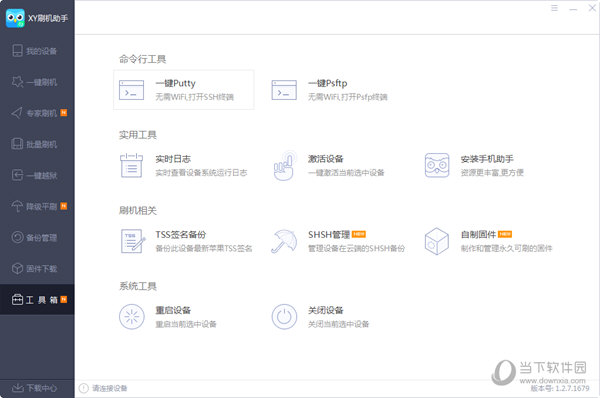
Task: Click NEW badge next to SHSH管理
Action: pyautogui.click(x=359, y=234)
